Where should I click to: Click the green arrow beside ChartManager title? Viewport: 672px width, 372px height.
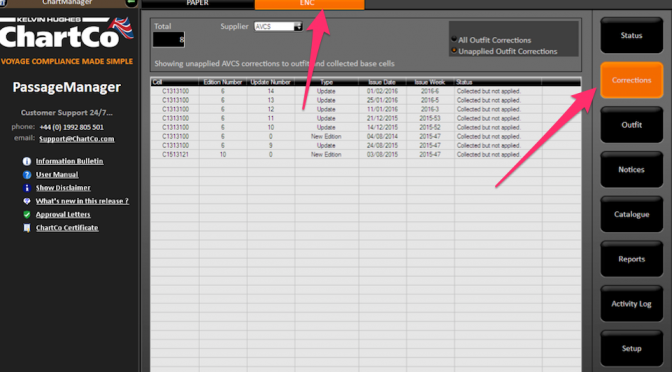[x=131, y=3]
